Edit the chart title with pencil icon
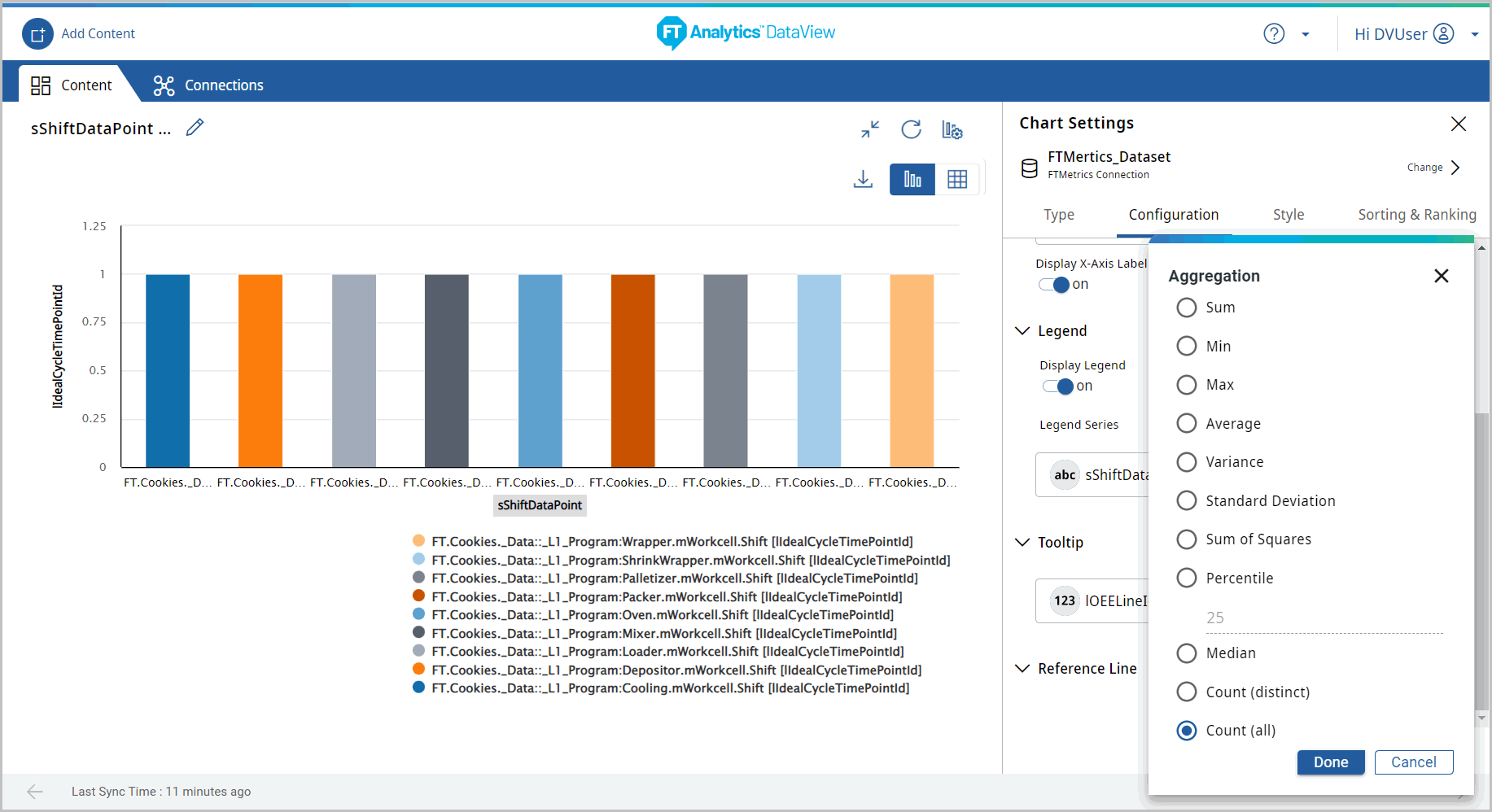The width and height of the screenshot is (1492, 812). (x=195, y=128)
